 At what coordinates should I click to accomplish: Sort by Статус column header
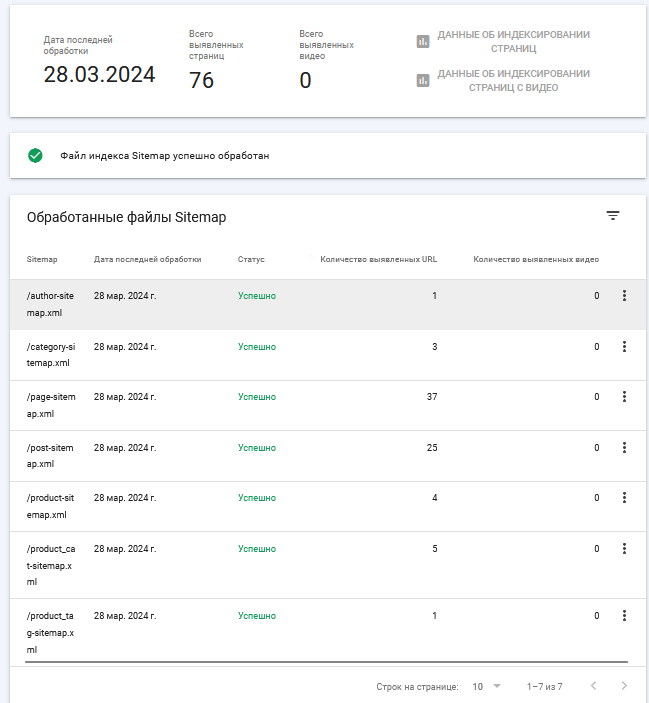[x=251, y=259]
